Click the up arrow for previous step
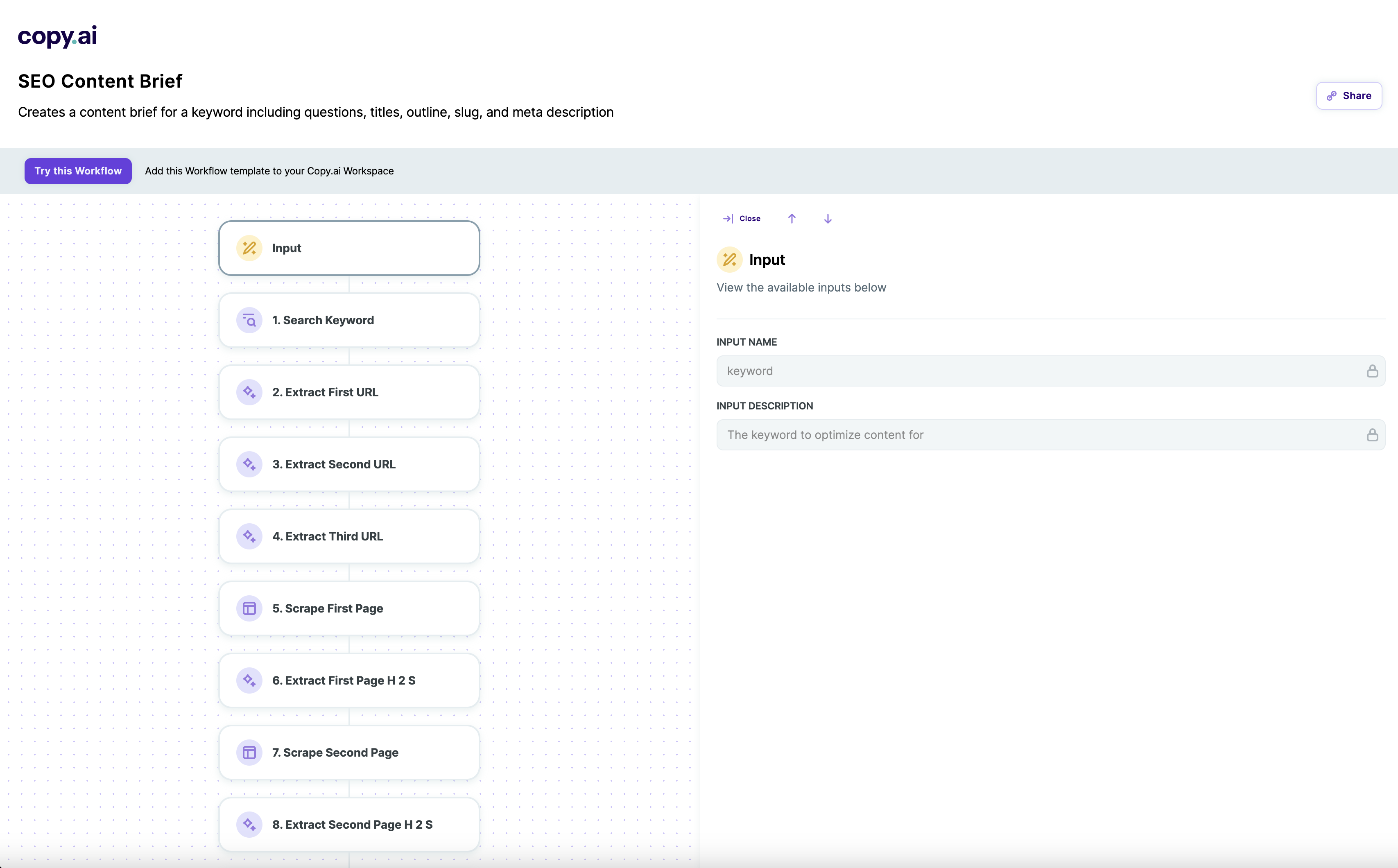The width and height of the screenshot is (1398, 868). click(792, 219)
